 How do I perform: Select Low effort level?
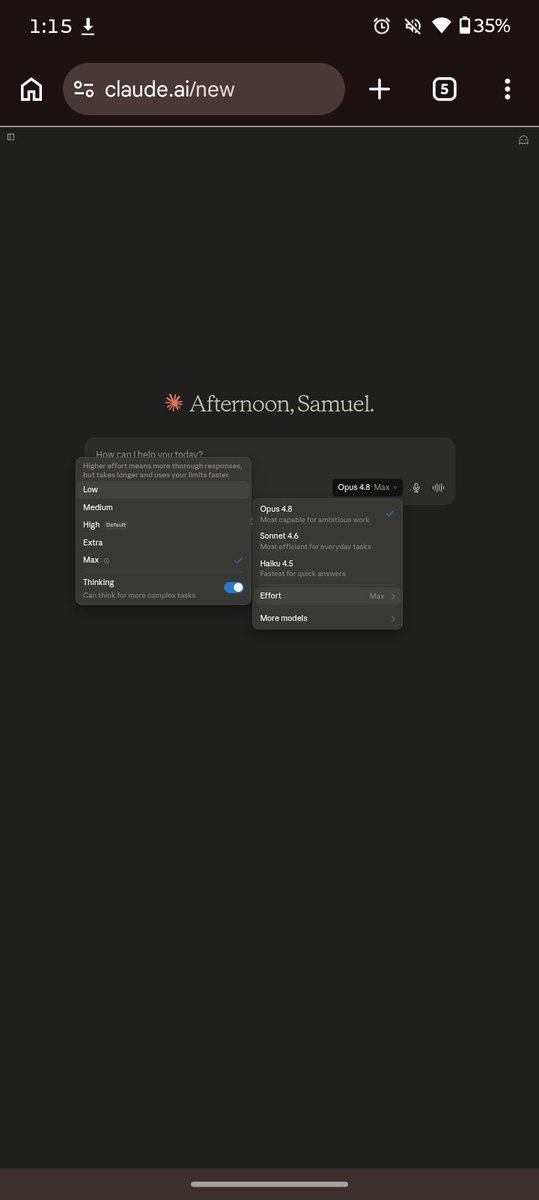tap(163, 490)
